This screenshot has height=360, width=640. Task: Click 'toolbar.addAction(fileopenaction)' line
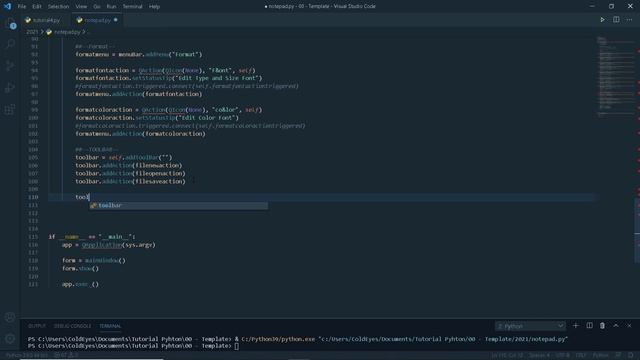click(130, 173)
